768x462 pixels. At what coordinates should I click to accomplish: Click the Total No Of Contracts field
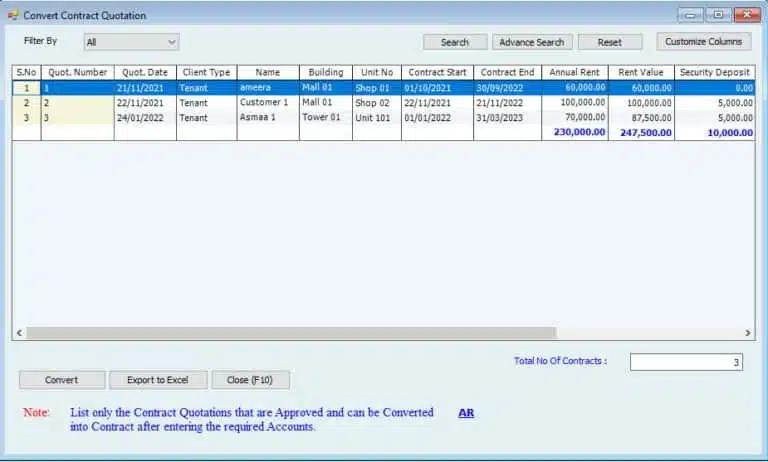click(686, 362)
